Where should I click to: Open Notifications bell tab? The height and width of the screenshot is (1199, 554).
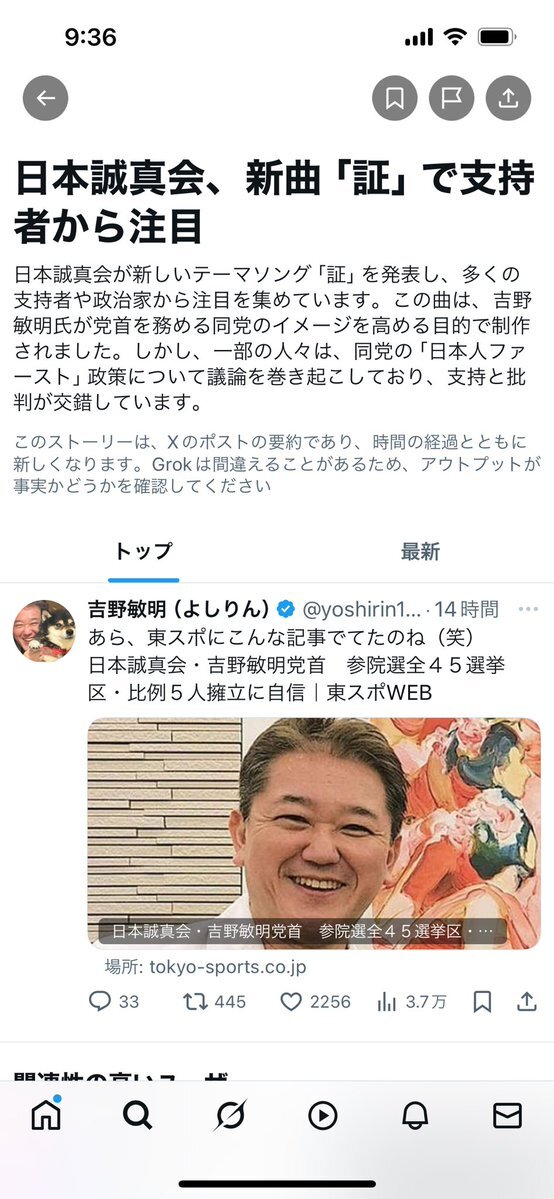pos(415,1116)
